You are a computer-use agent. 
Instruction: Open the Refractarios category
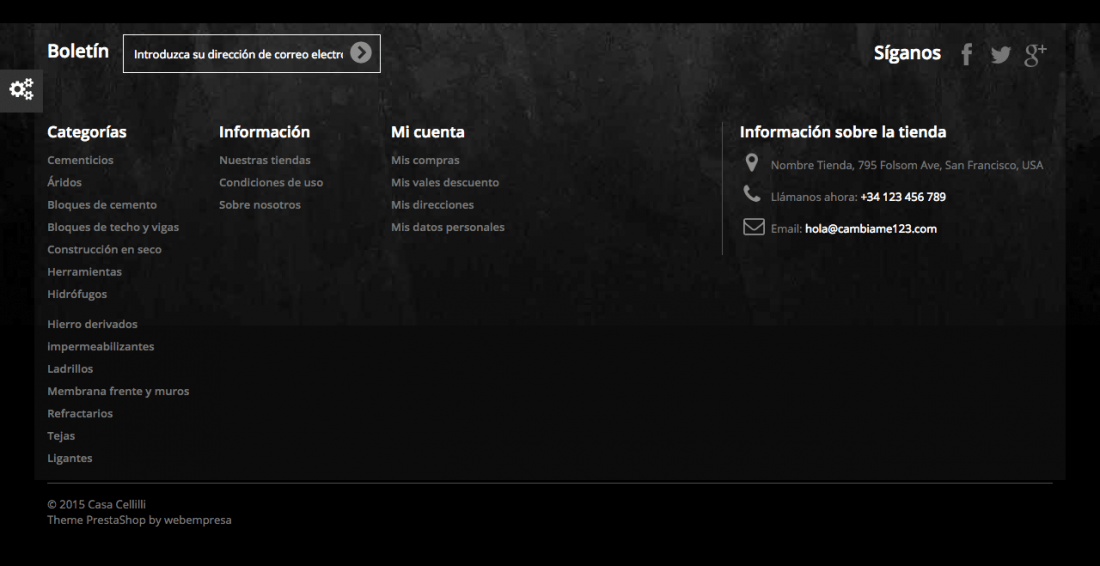pos(80,413)
